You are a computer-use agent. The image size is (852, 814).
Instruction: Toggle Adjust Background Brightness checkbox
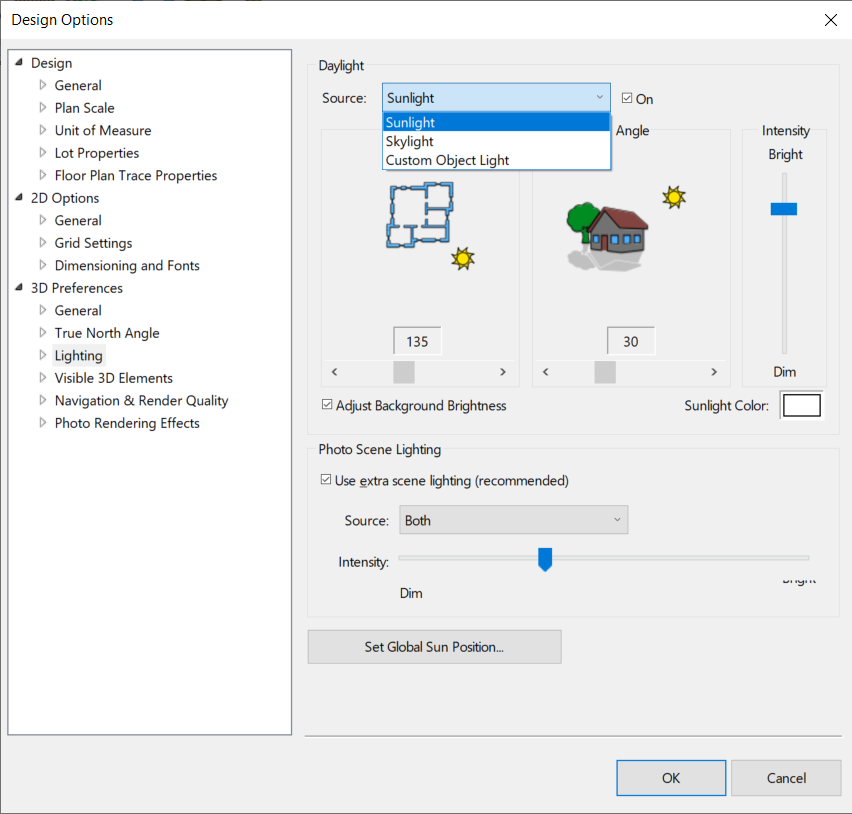point(327,404)
